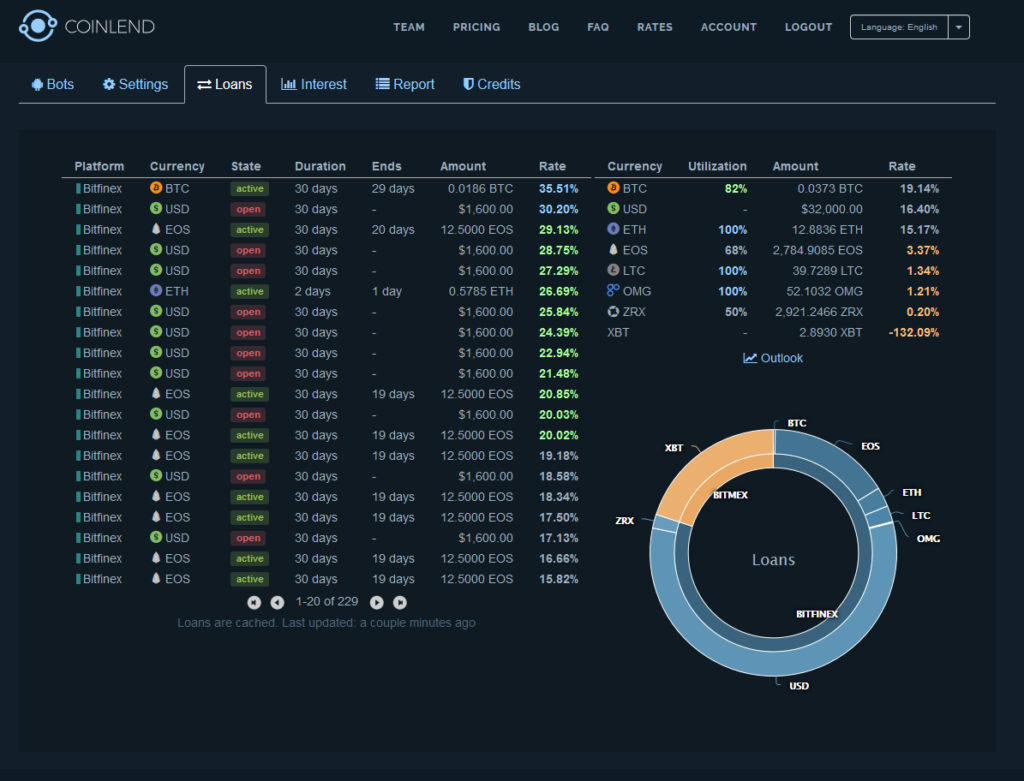Viewport: 1024px width, 781px height.
Task: Click the Interest bar chart icon
Action: pos(289,84)
